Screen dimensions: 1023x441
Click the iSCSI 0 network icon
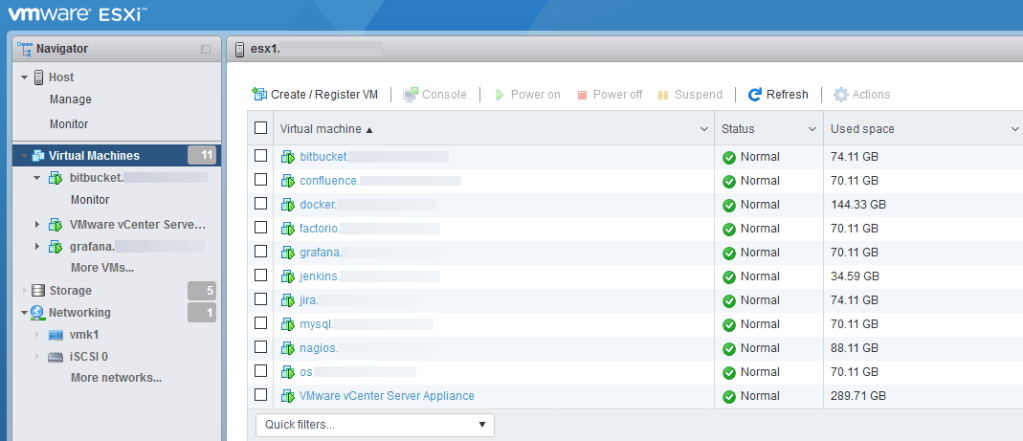click(x=56, y=356)
